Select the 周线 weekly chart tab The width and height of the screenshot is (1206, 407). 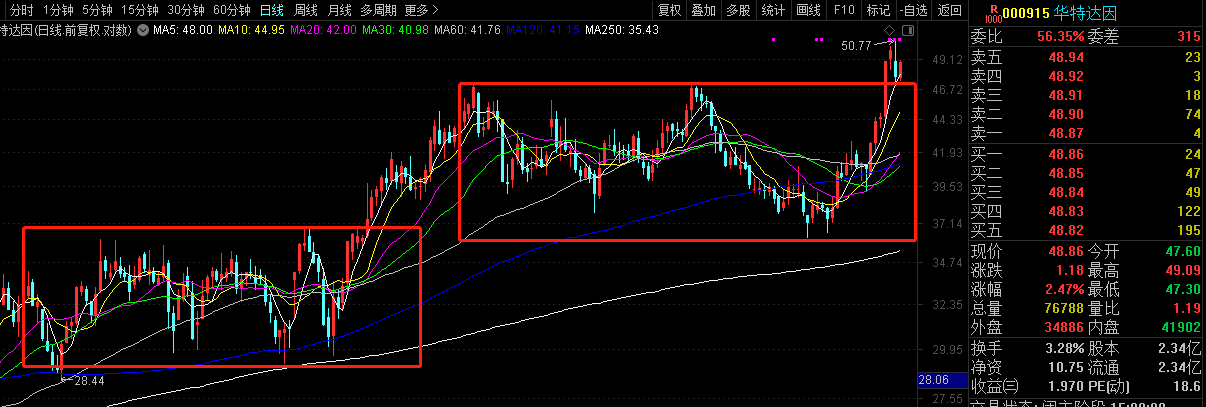click(x=305, y=10)
